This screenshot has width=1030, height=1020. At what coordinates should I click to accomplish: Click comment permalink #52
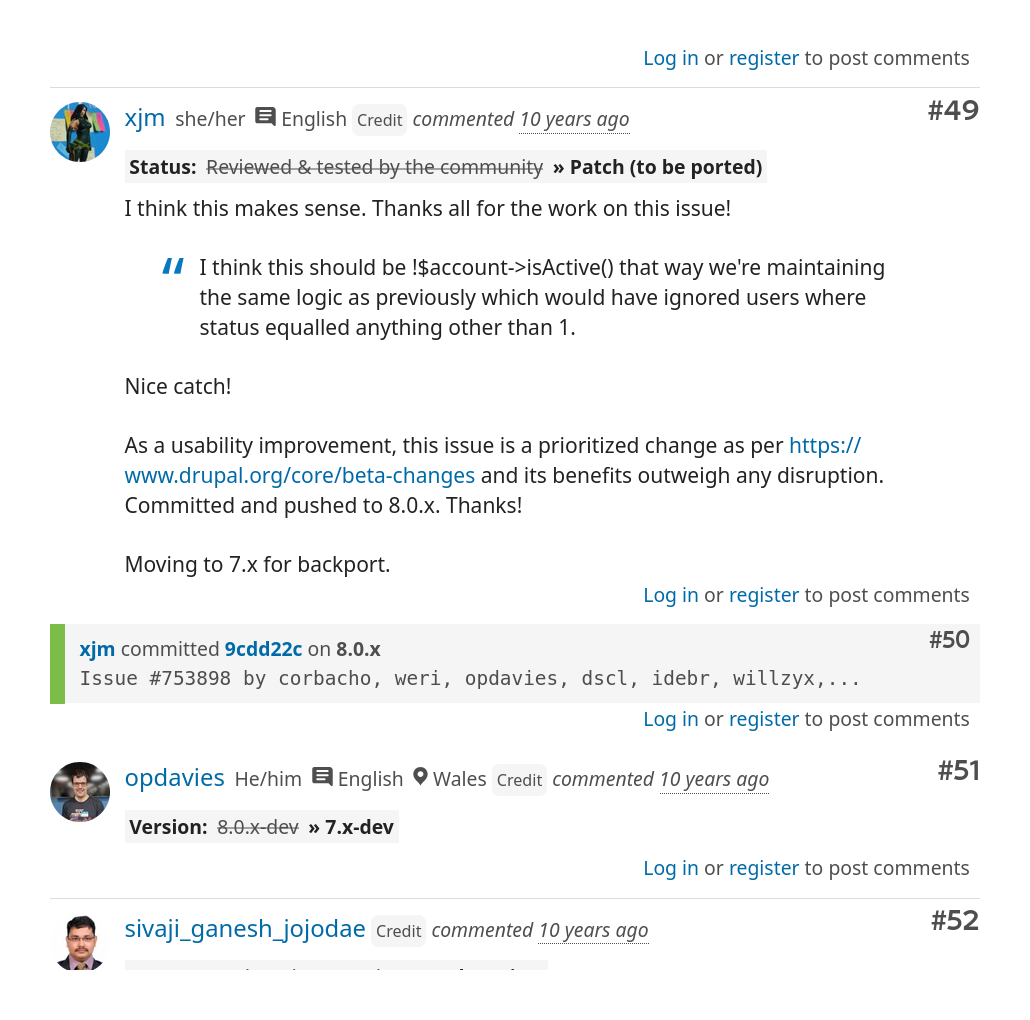pyautogui.click(x=954, y=920)
